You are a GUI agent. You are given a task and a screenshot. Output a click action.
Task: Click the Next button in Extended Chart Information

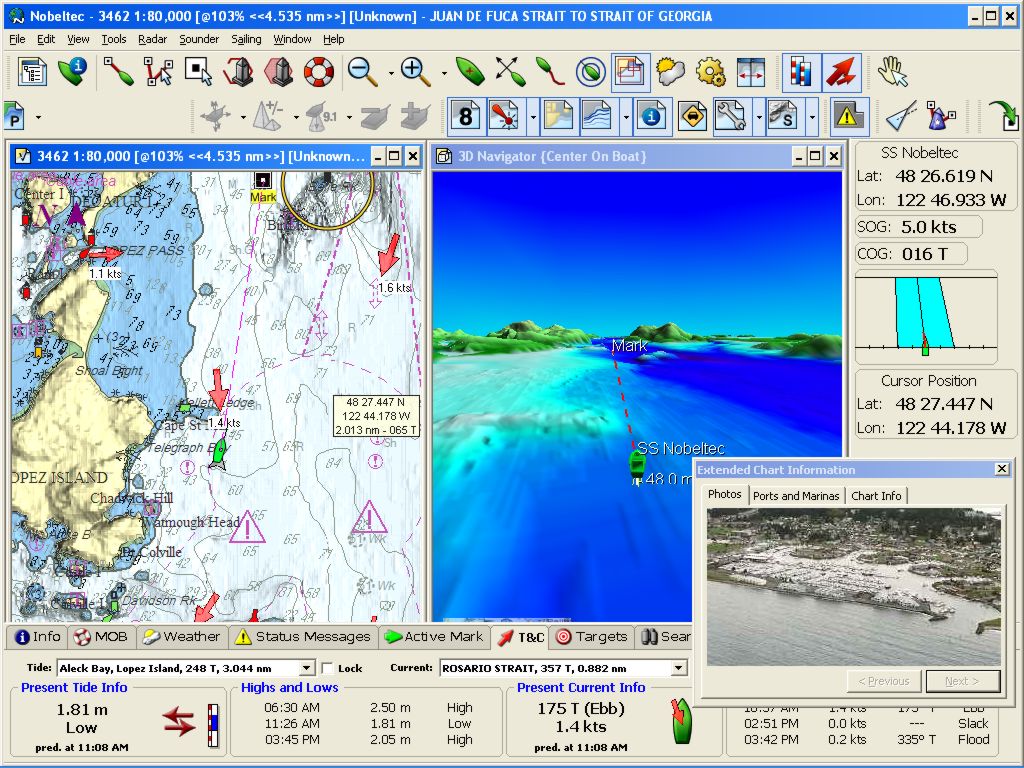(x=963, y=681)
